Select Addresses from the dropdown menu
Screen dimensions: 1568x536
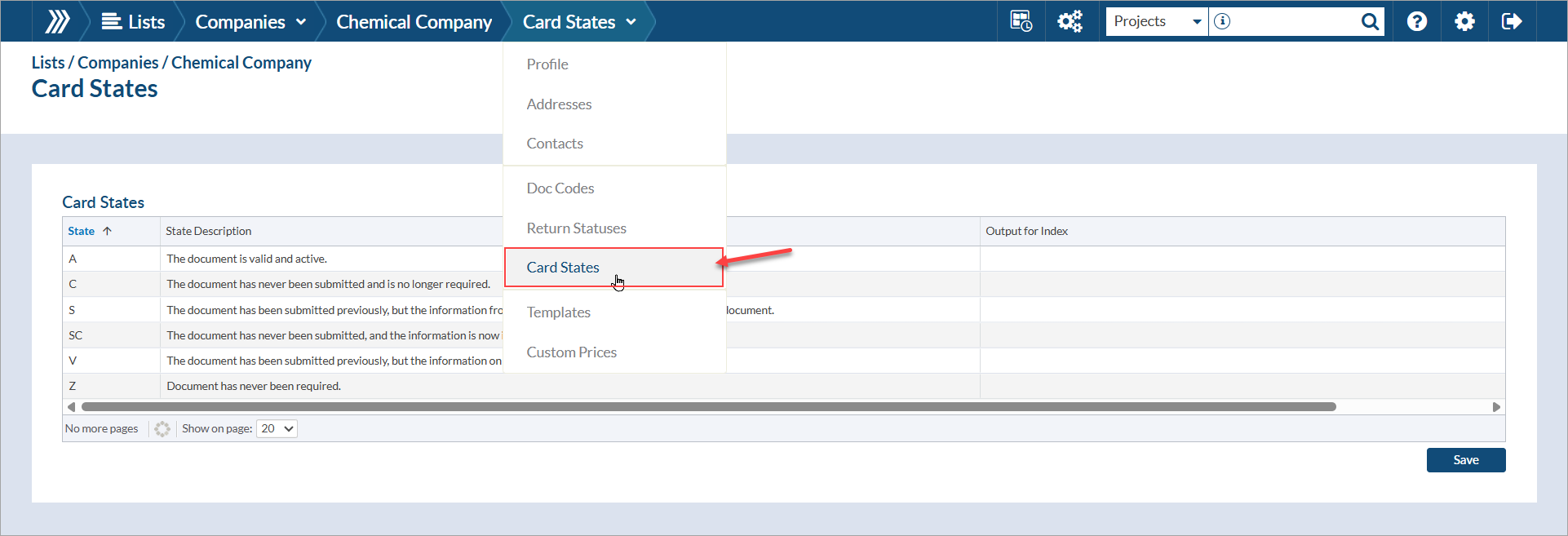tap(614, 104)
